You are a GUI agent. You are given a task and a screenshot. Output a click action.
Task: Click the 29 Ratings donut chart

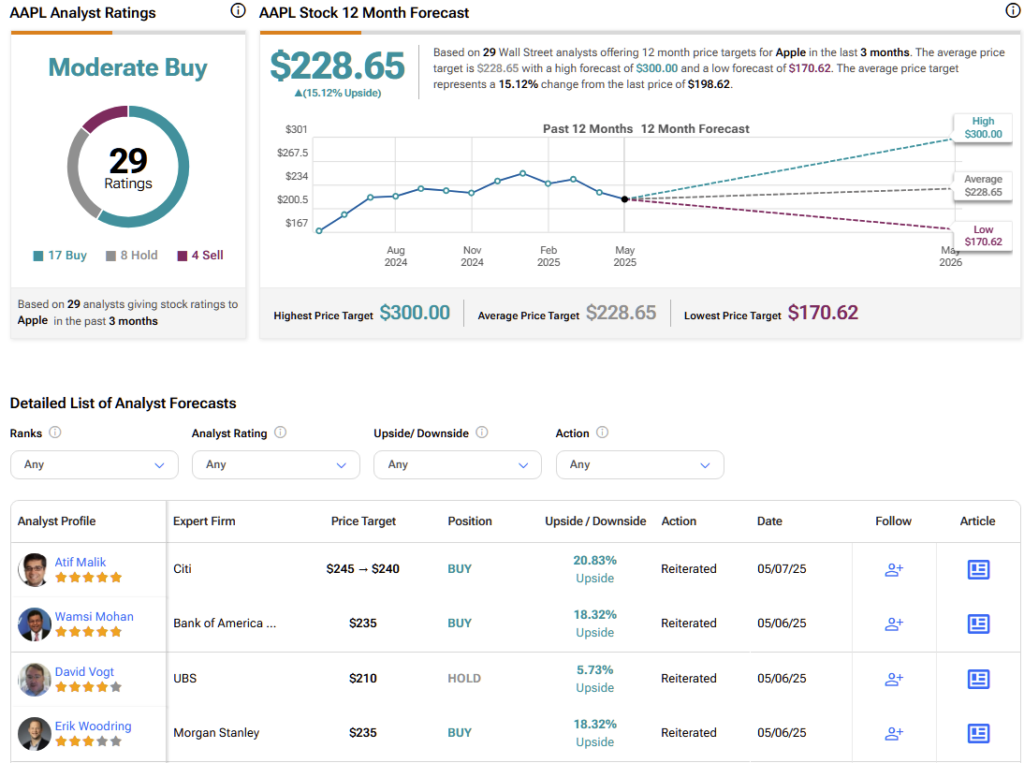(x=128, y=167)
